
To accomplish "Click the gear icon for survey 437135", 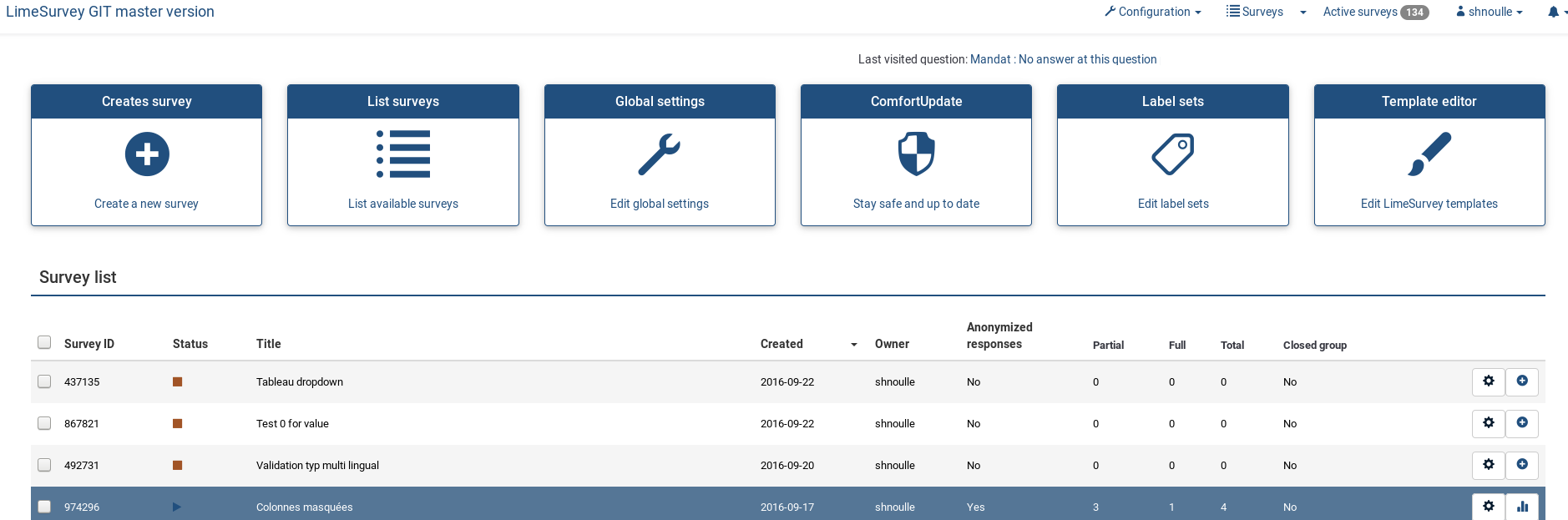I will pyautogui.click(x=1488, y=381).
